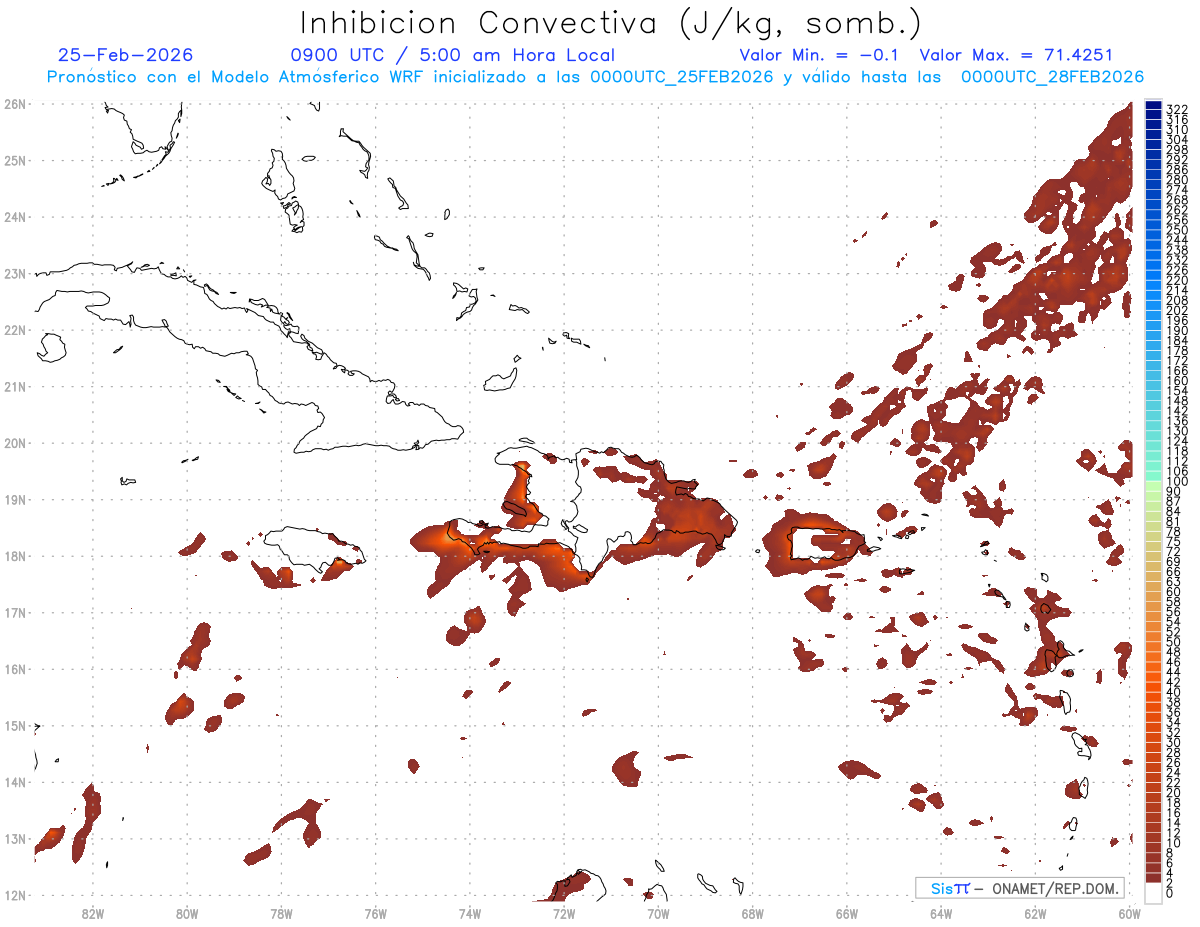
Task: Click the "25N" latitude label
Action: (14, 160)
